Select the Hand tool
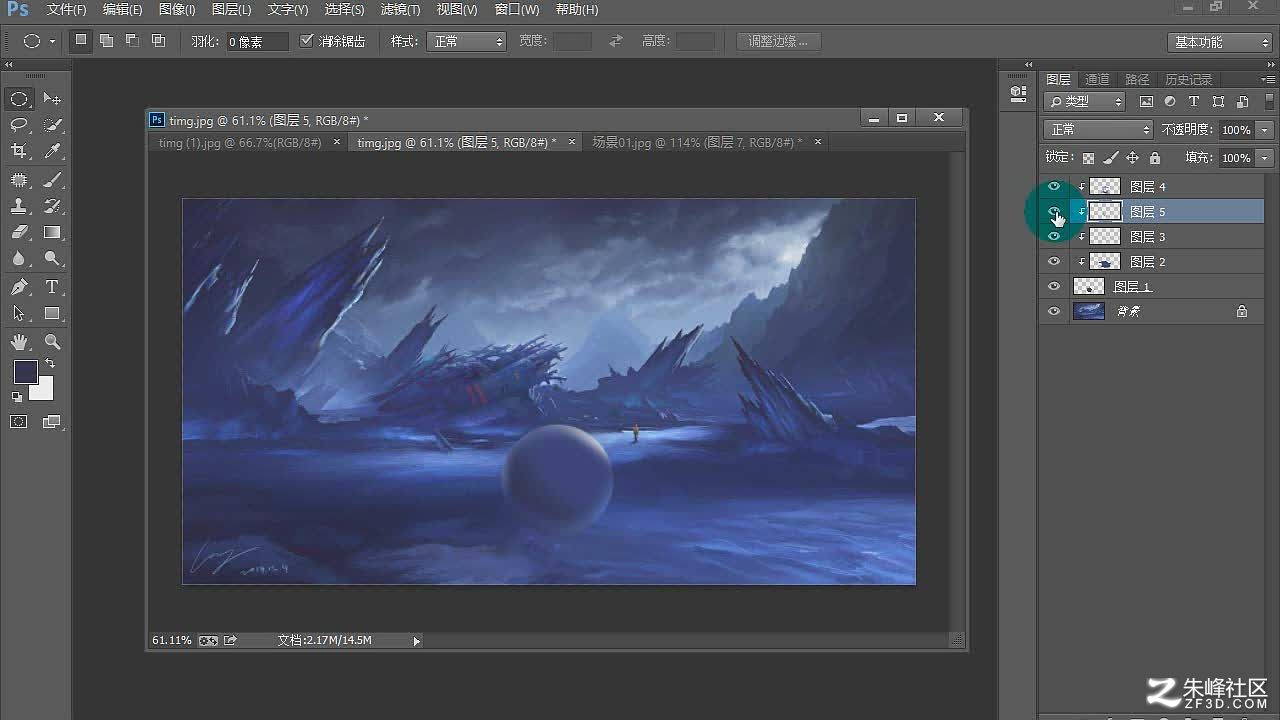Image resolution: width=1280 pixels, height=720 pixels. pos(19,342)
